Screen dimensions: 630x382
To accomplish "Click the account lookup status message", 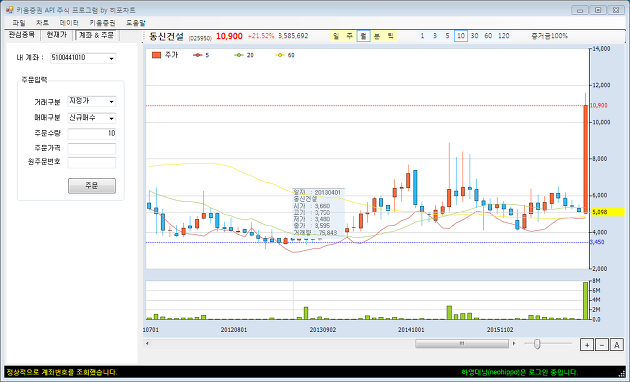I will 62,372.
